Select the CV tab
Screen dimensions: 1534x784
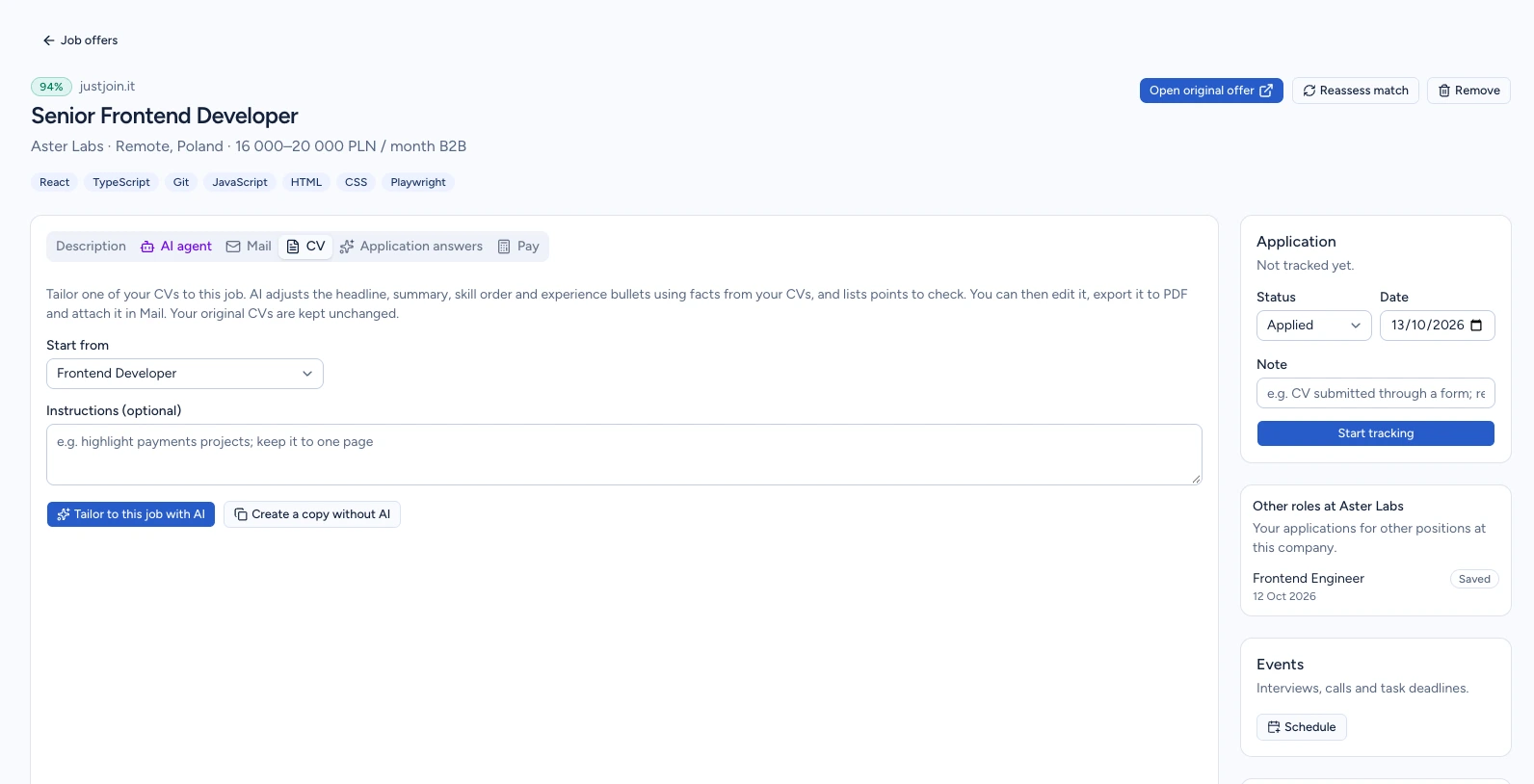point(305,247)
